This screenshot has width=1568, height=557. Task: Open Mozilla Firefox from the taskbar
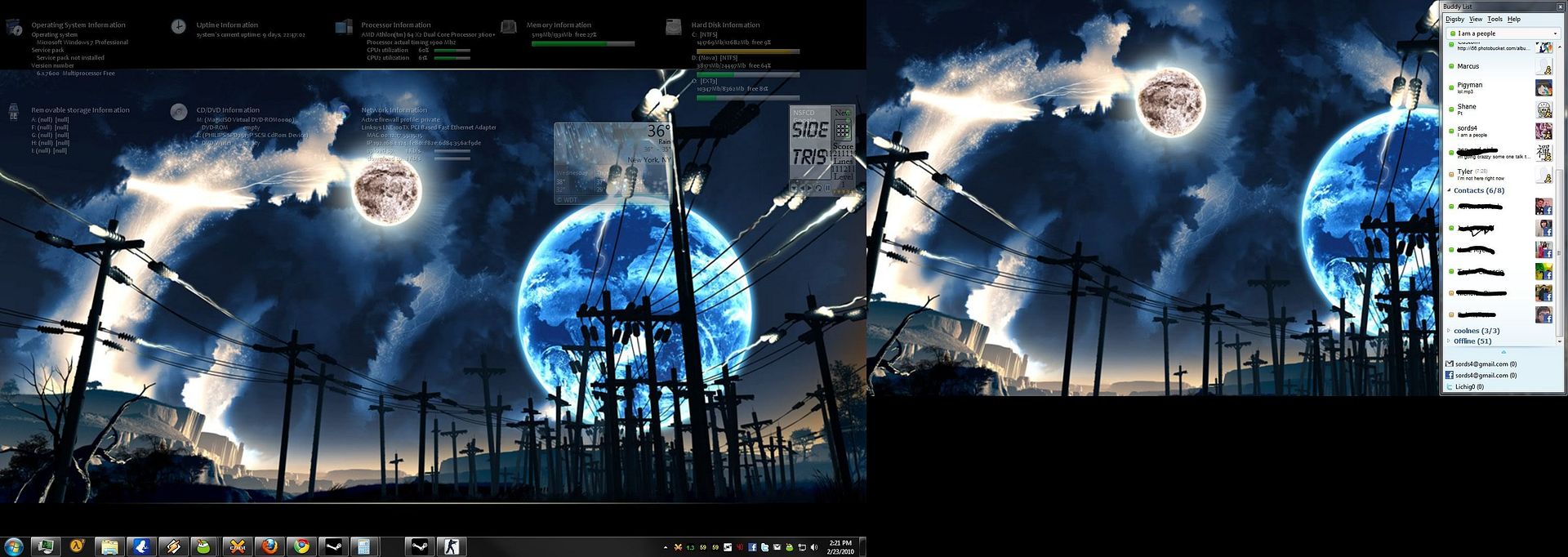coord(269,546)
